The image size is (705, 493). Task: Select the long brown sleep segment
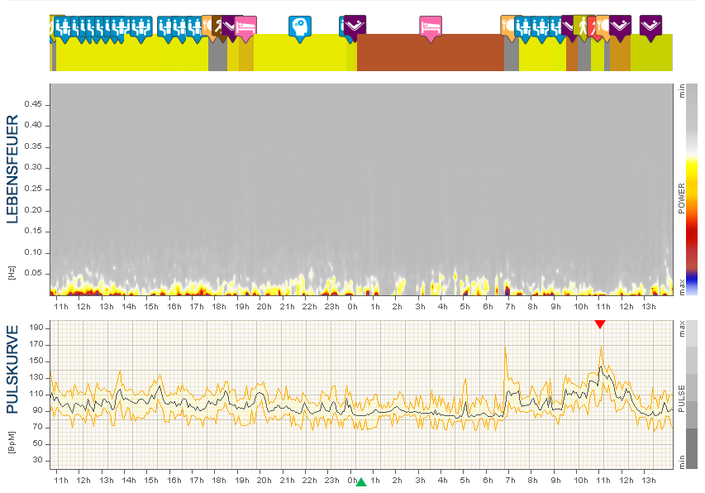pyautogui.click(x=430, y=53)
